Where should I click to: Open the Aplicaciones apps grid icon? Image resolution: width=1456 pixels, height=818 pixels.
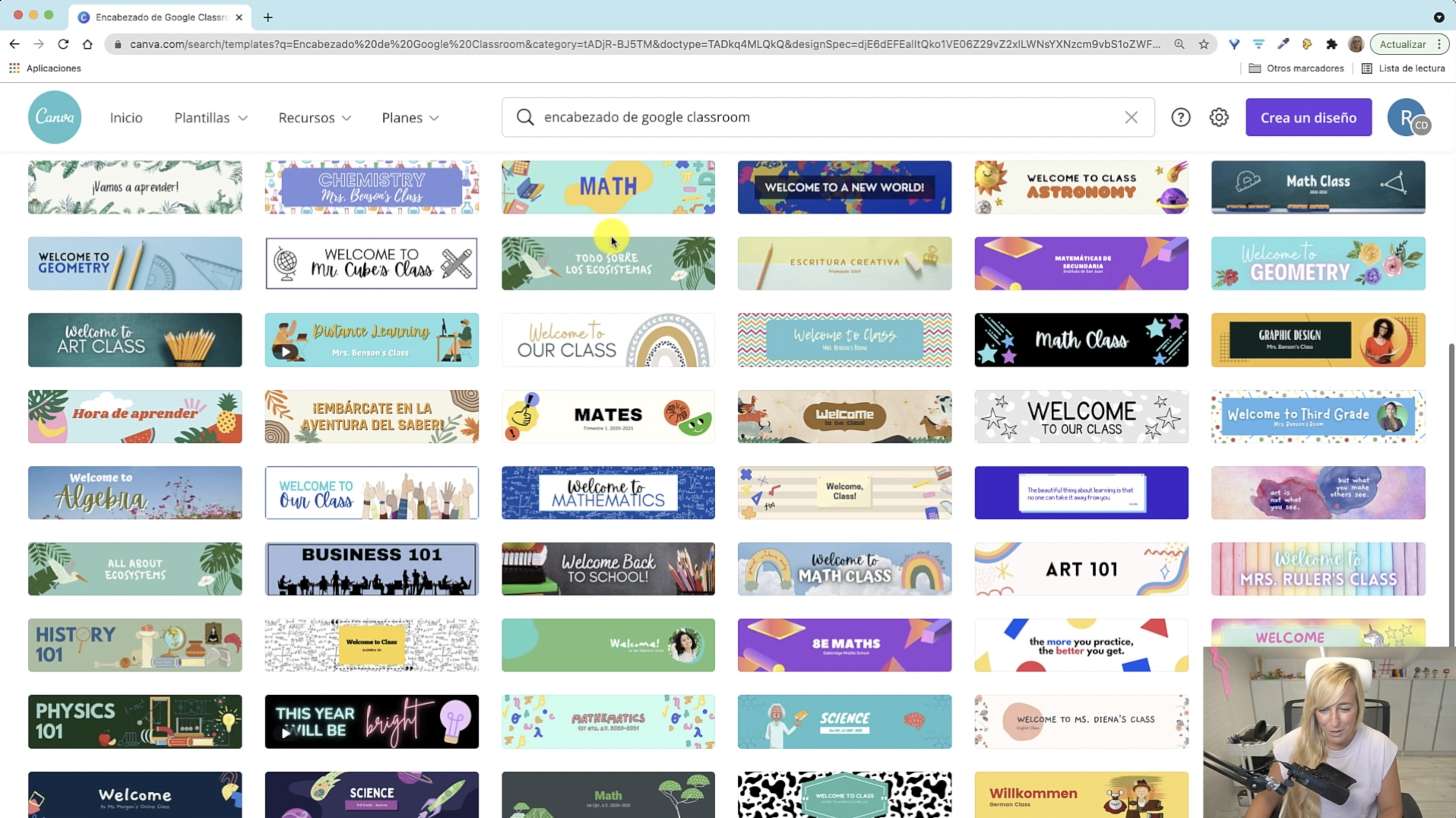pos(14,68)
